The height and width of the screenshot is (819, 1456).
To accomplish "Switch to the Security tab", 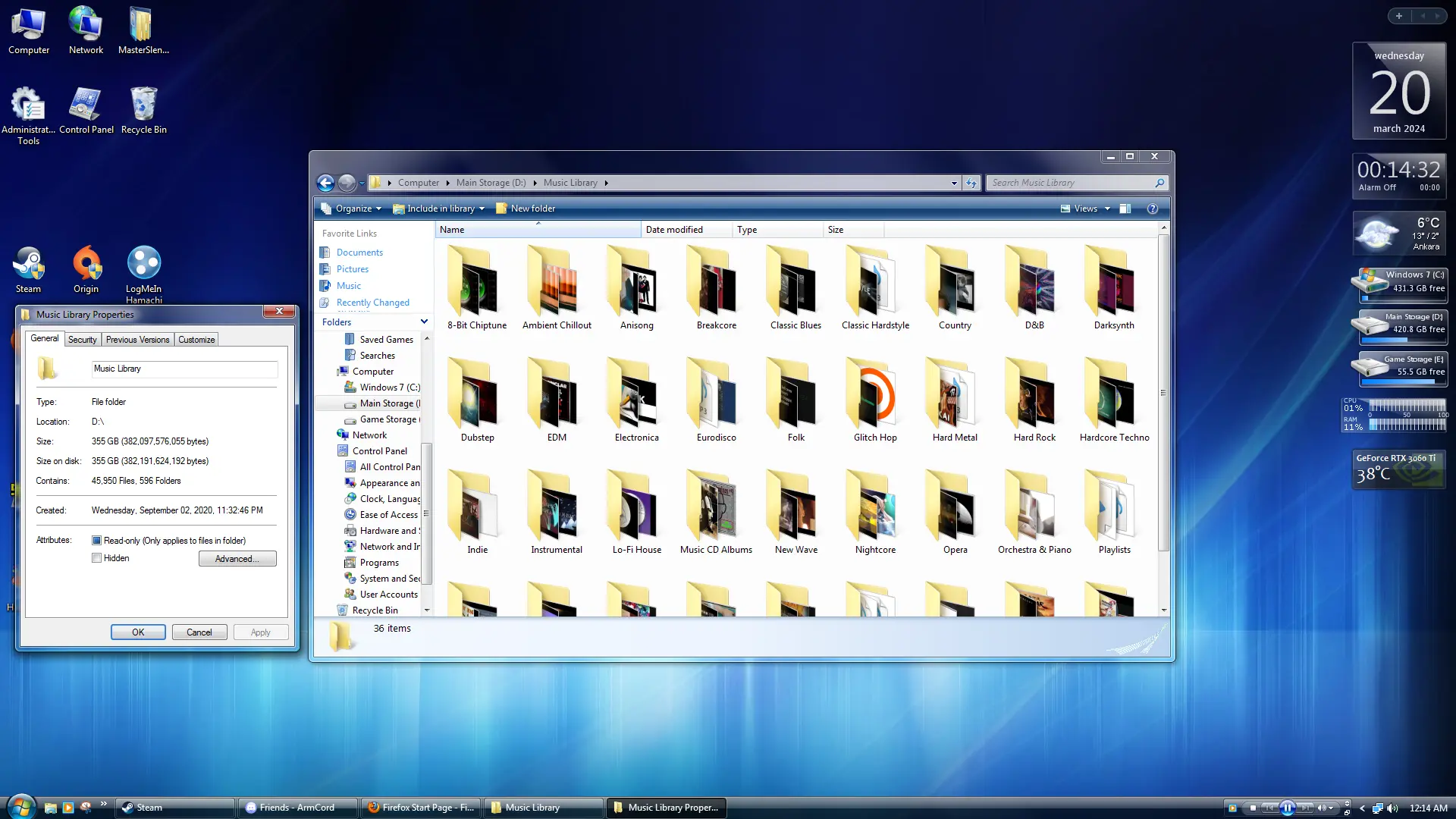I will click(83, 340).
